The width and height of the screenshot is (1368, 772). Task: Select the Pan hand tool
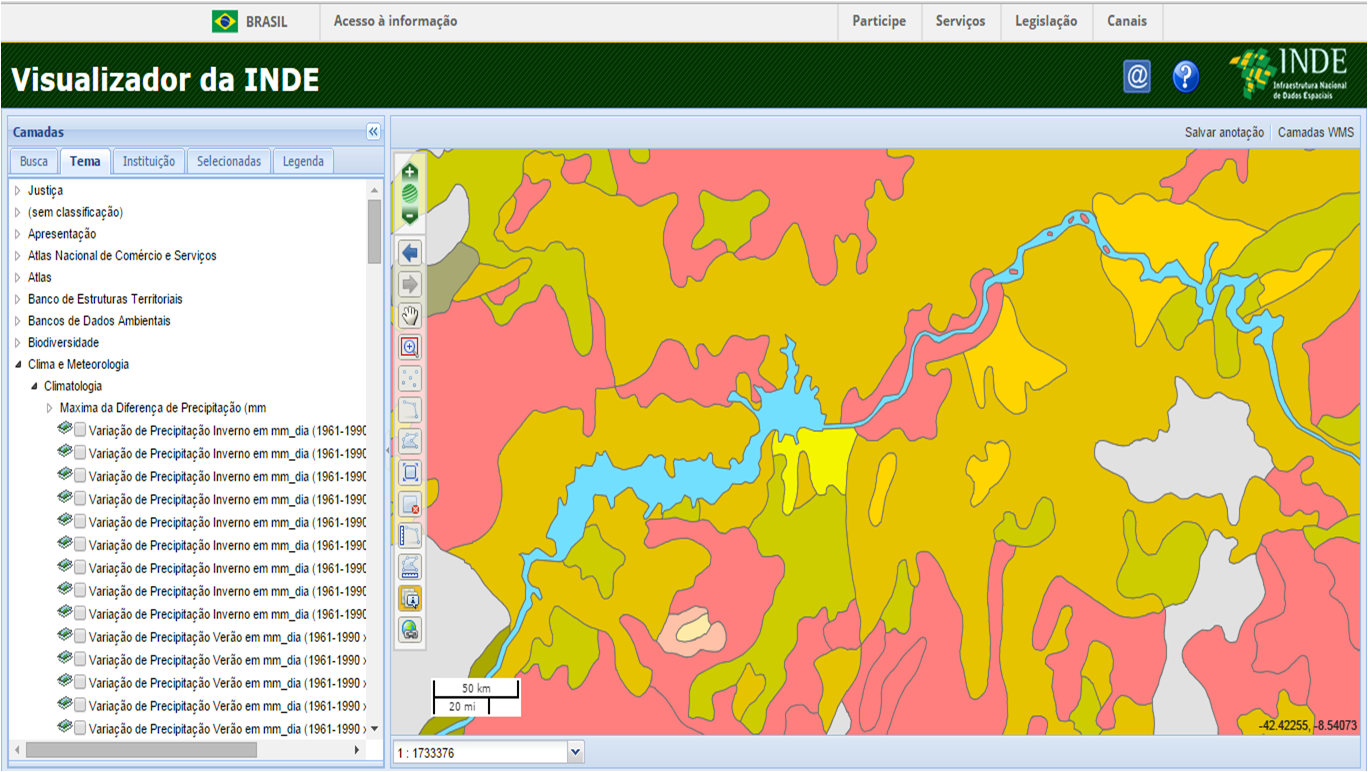click(x=410, y=316)
